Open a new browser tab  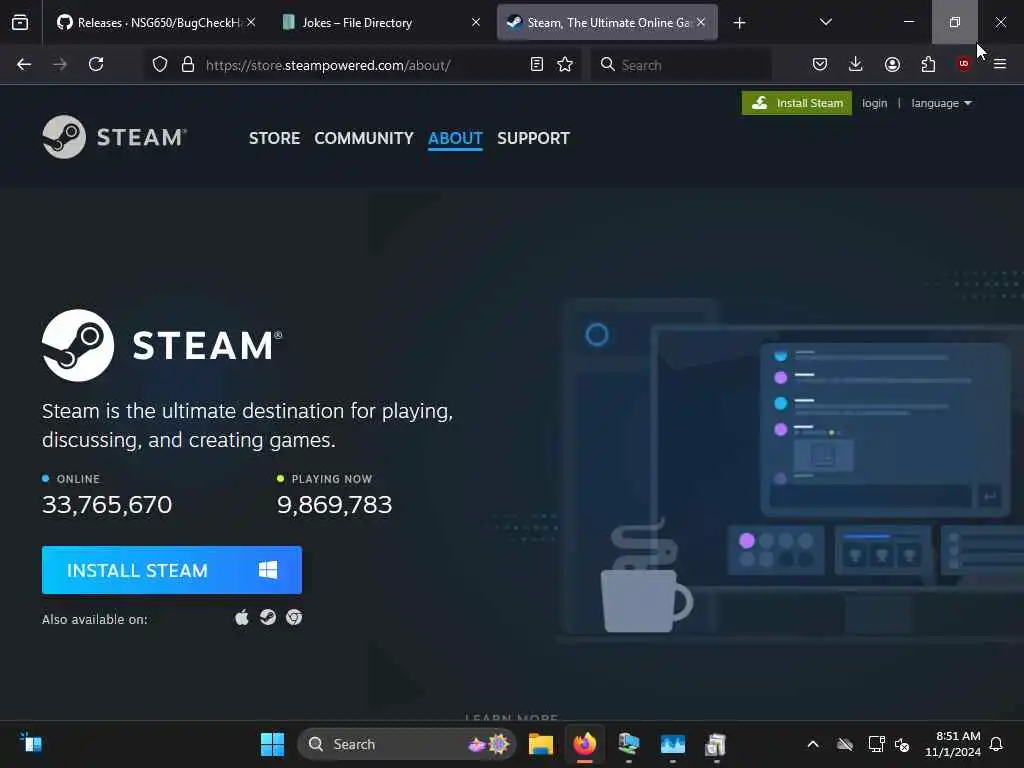pyautogui.click(x=739, y=23)
